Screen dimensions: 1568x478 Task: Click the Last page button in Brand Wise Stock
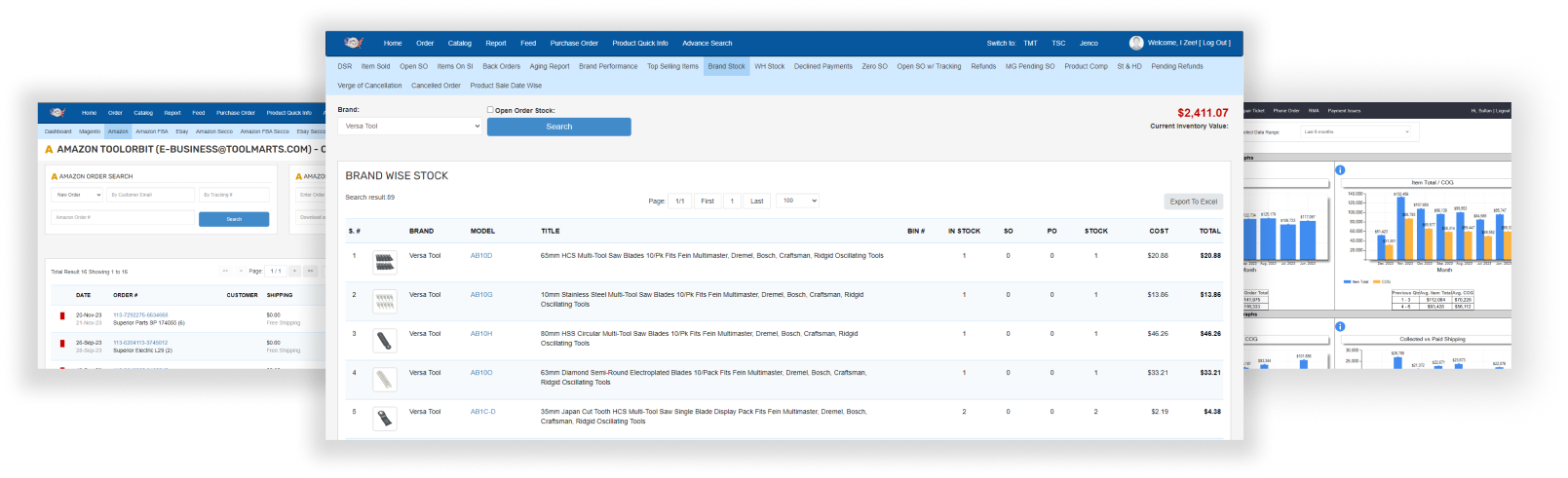[757, 201]
